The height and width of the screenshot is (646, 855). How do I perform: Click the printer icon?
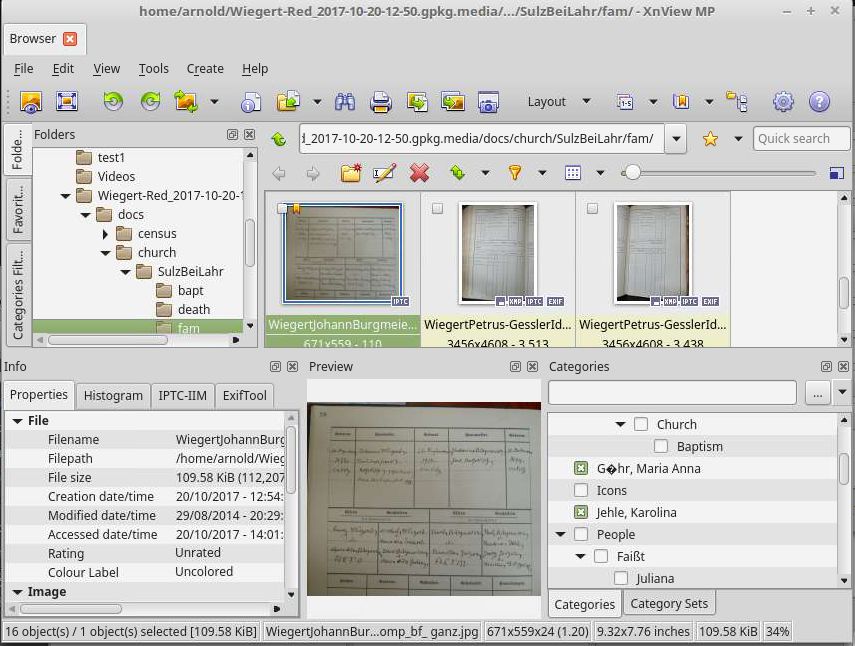(380, 102)
